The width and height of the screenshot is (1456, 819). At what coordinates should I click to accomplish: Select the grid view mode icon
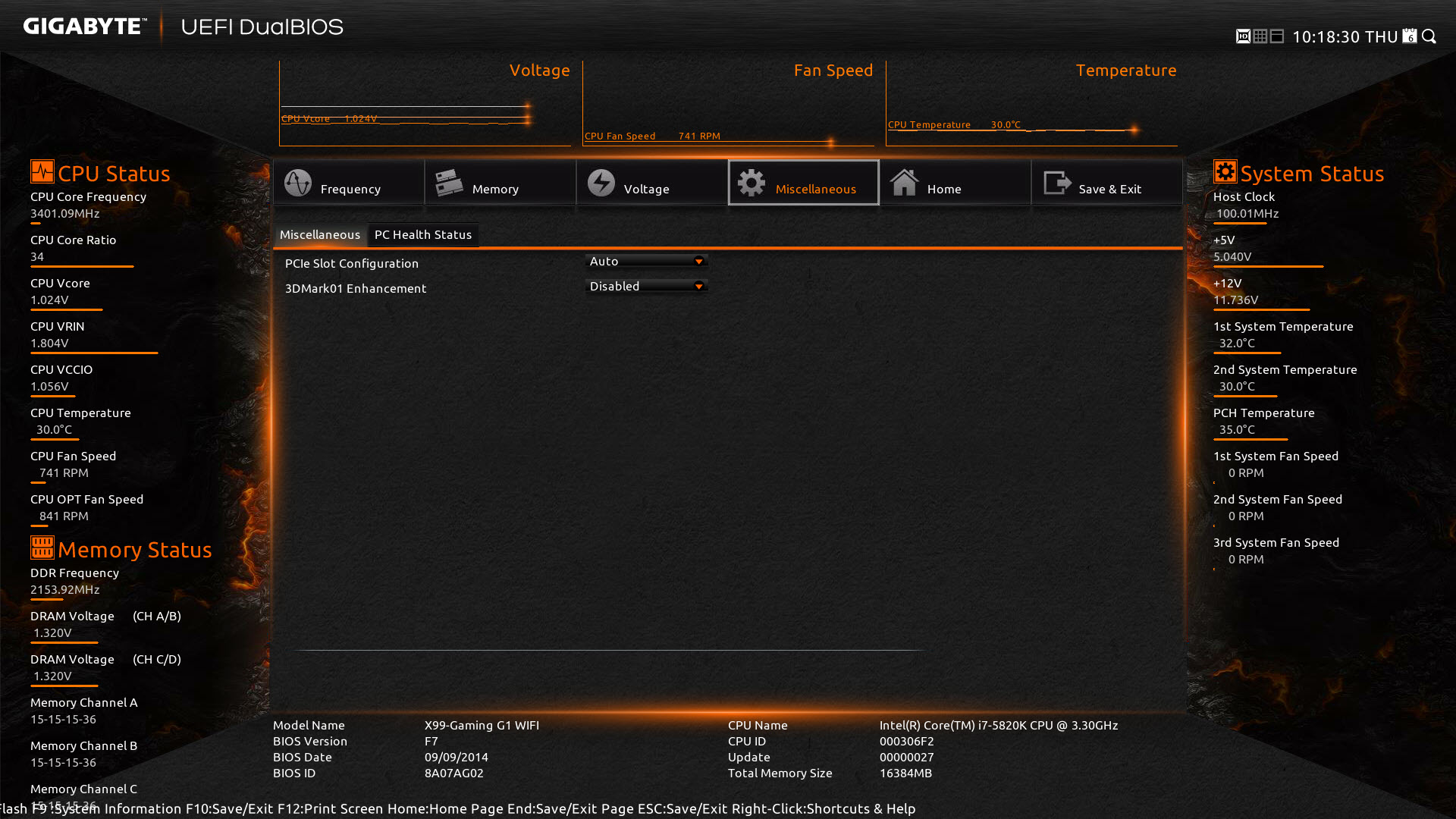(x=1260, y=36)
